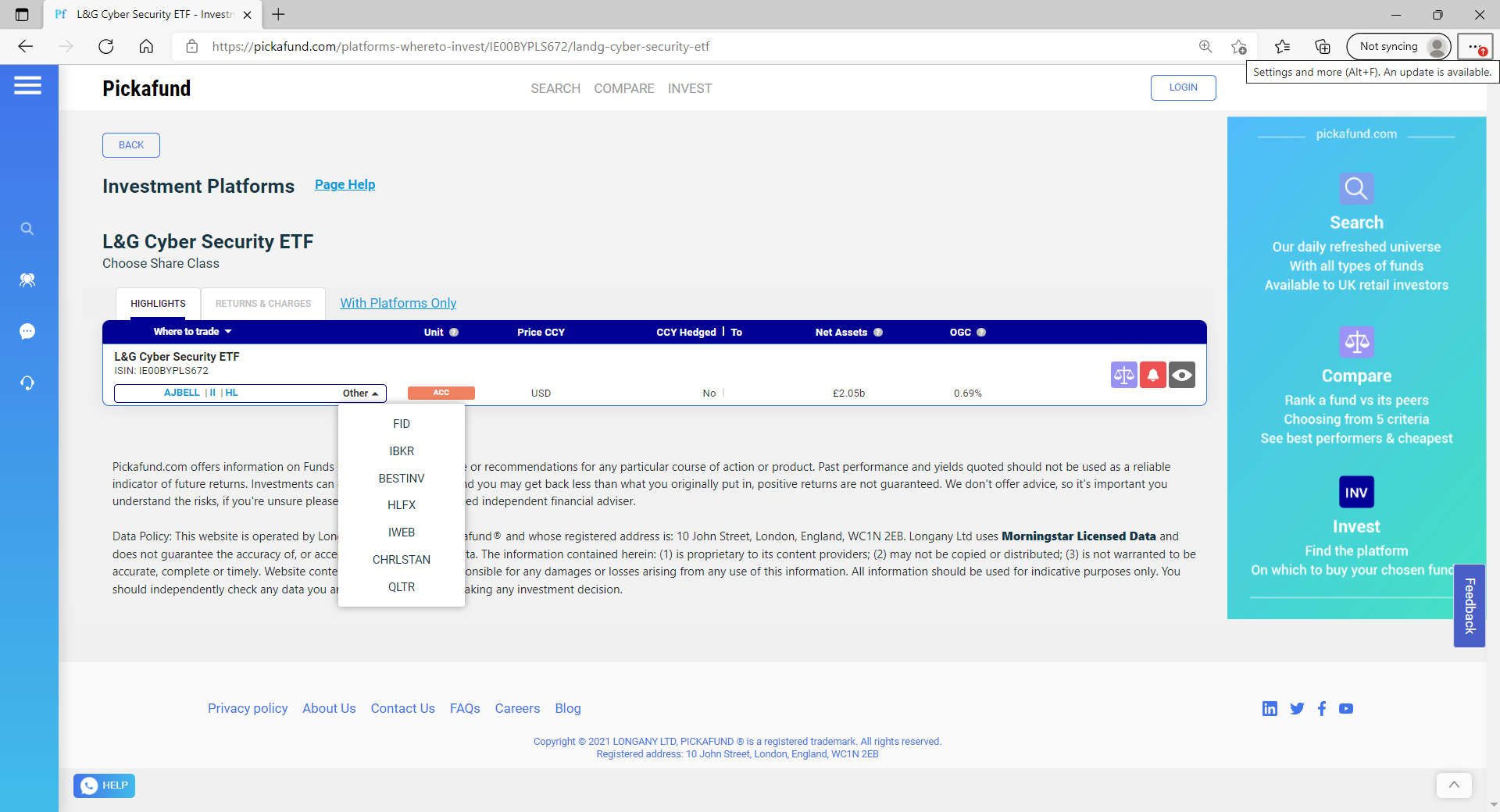Screen dimensions: 1500x812
Task: Open the Blog footer link
Action: (x=568, y=708)
